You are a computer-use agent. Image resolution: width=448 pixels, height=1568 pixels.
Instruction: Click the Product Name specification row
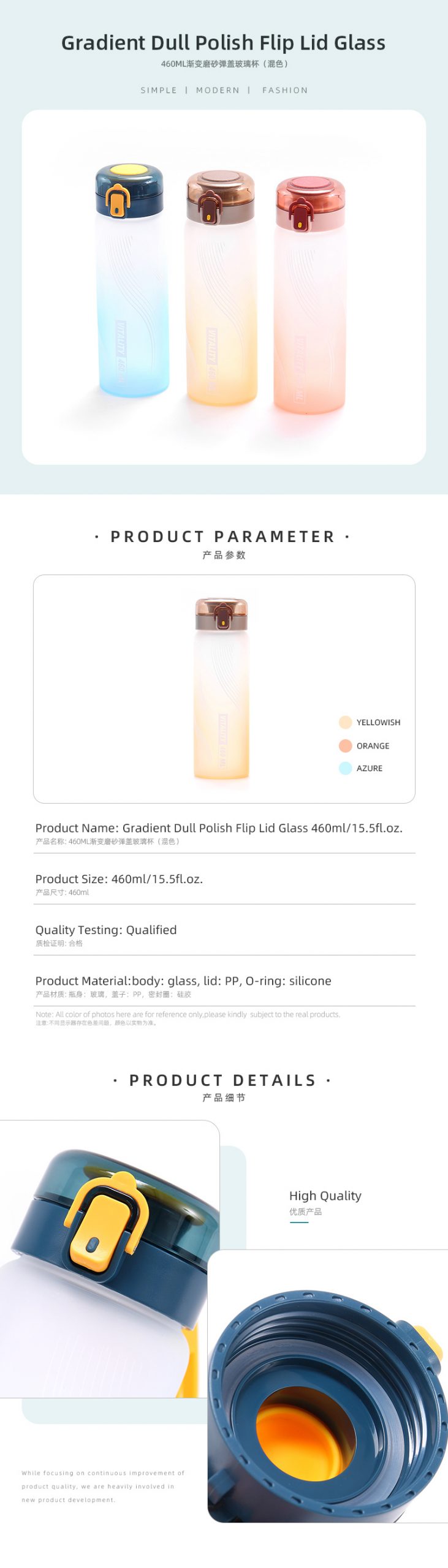click(219, 828)
